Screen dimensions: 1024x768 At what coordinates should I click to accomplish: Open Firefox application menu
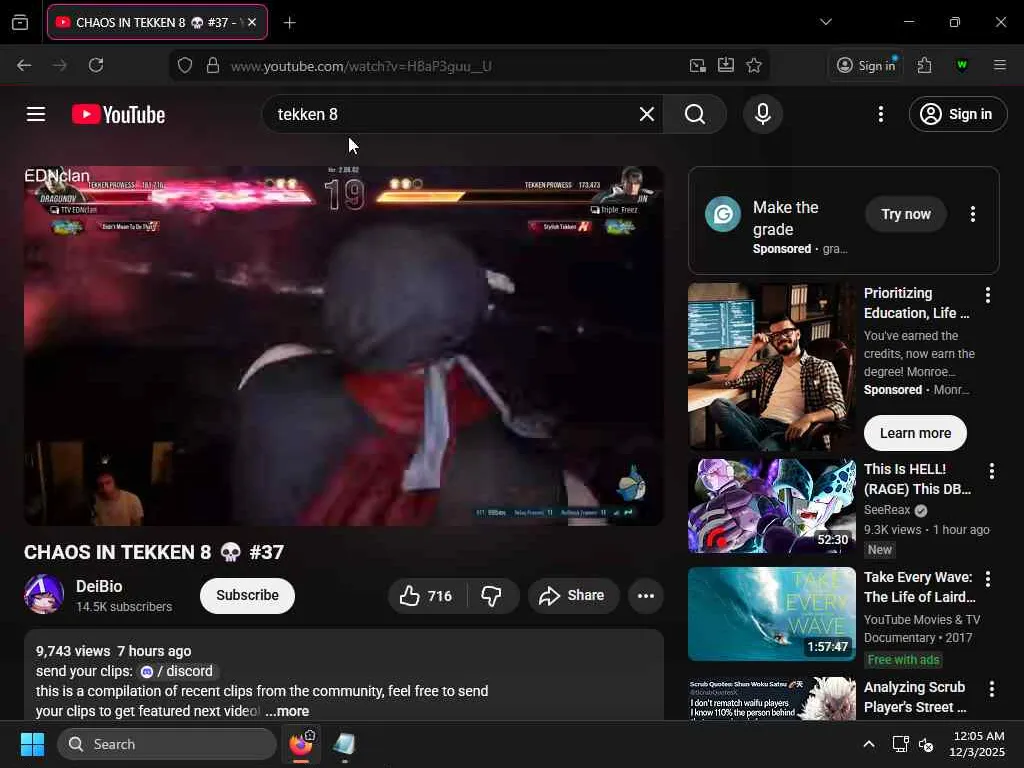coord(999,65)
